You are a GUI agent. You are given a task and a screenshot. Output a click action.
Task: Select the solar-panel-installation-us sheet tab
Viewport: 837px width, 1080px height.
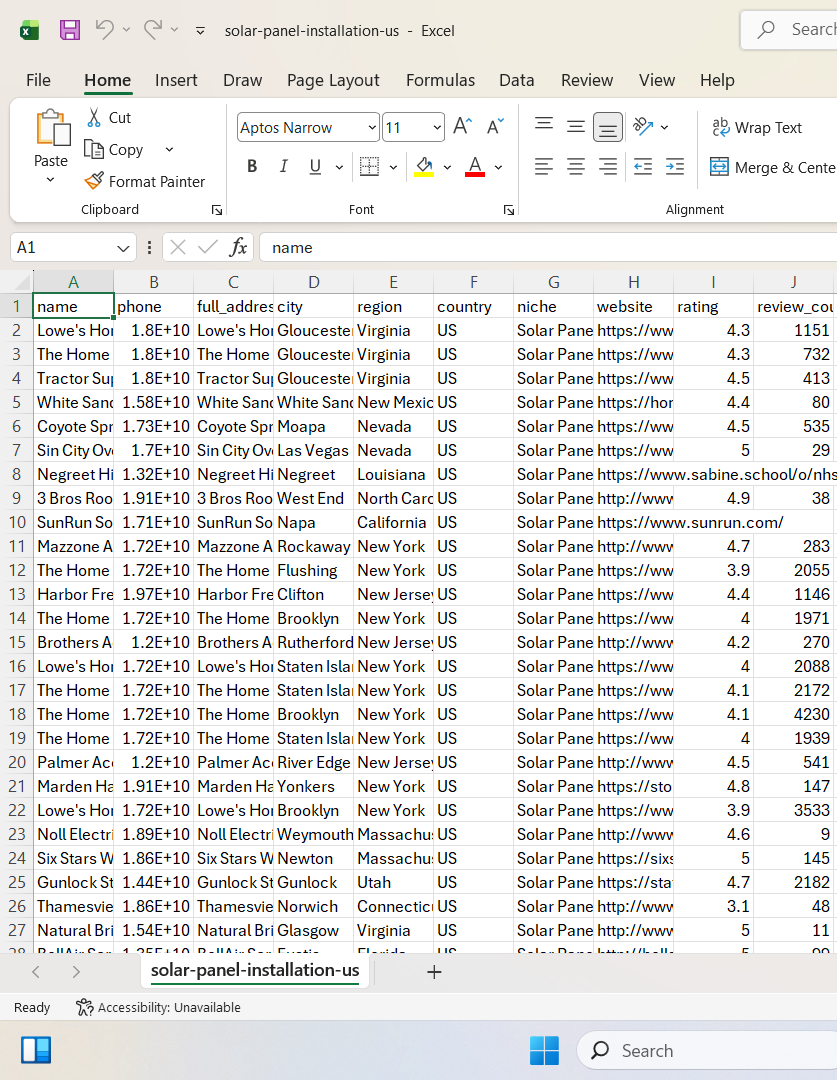tap(255, 970)
